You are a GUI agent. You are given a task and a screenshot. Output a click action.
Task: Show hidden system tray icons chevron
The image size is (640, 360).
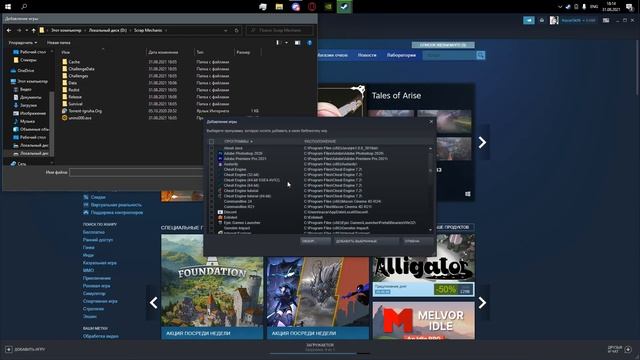click(x=560, y=7)
